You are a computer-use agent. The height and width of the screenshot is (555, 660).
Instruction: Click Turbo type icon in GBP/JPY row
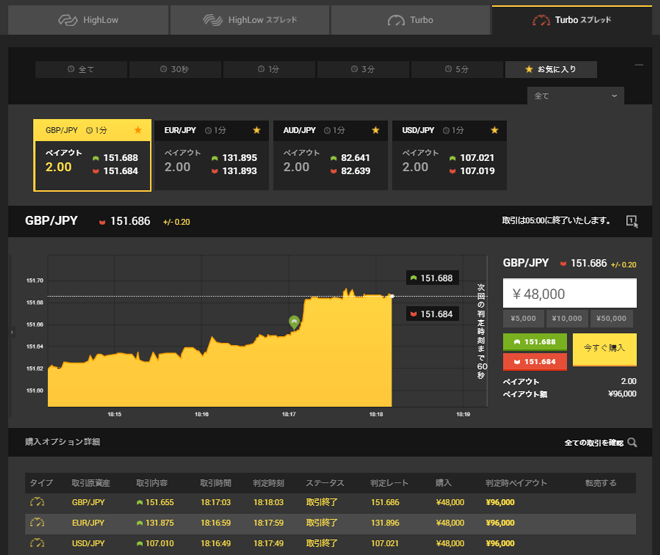(37, 502)
